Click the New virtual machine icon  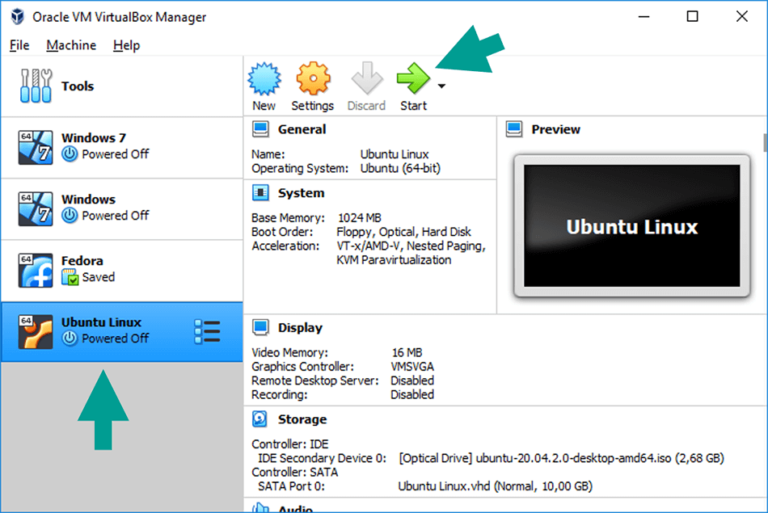[x=264, y=78]
